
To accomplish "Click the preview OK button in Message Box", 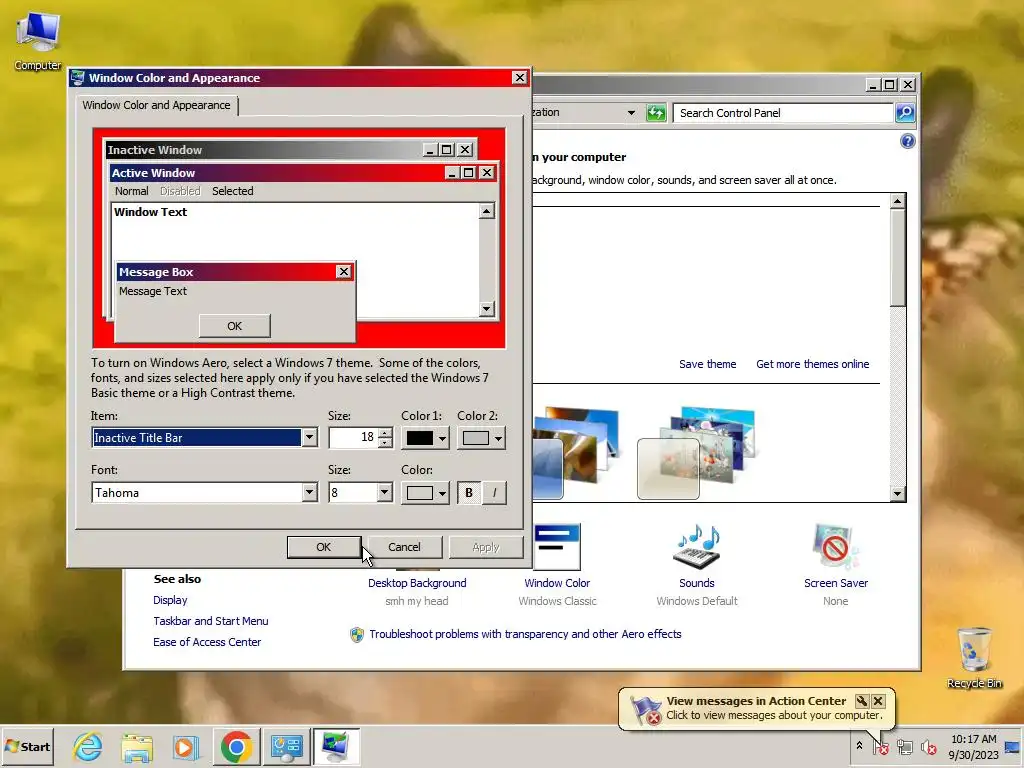I will (234, 326).
